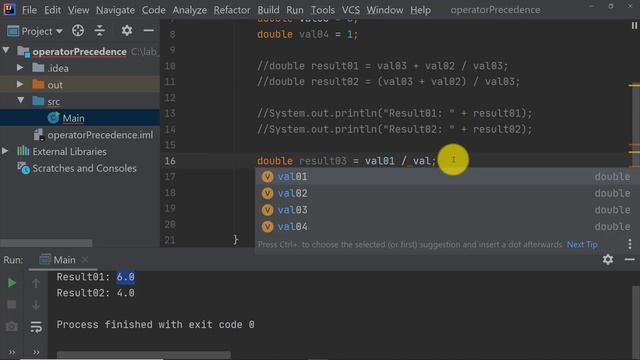
Task: Expand the out folder
Action: [x=20, y=84]
